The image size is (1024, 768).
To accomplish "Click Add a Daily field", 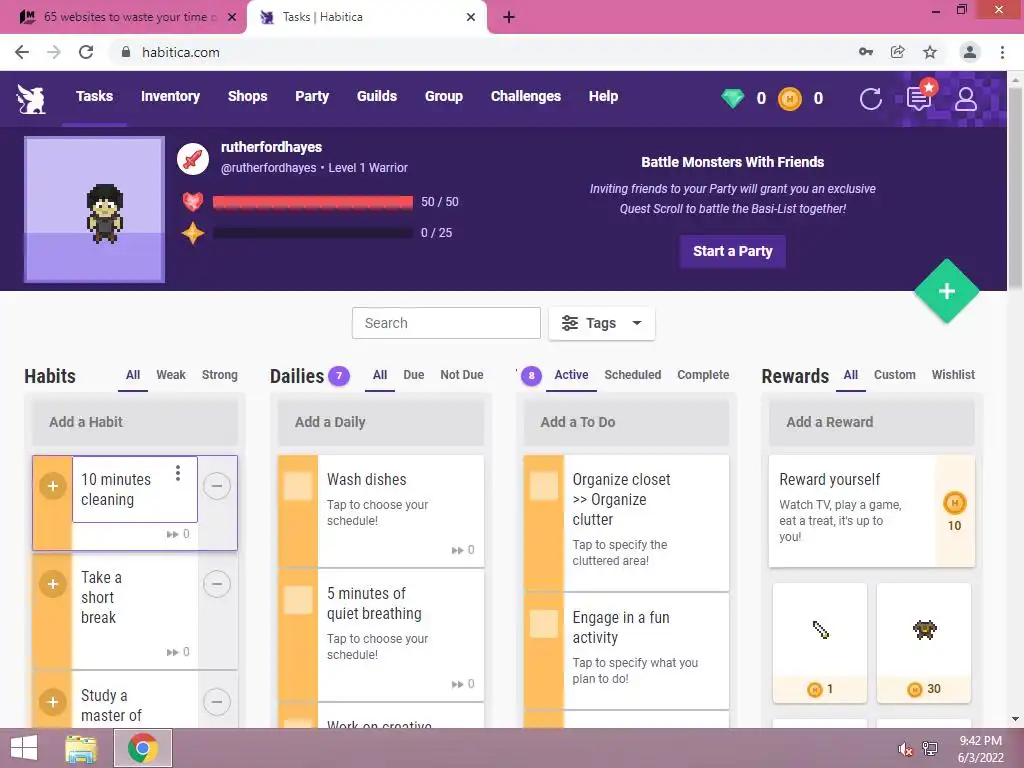I will (381, 422).
